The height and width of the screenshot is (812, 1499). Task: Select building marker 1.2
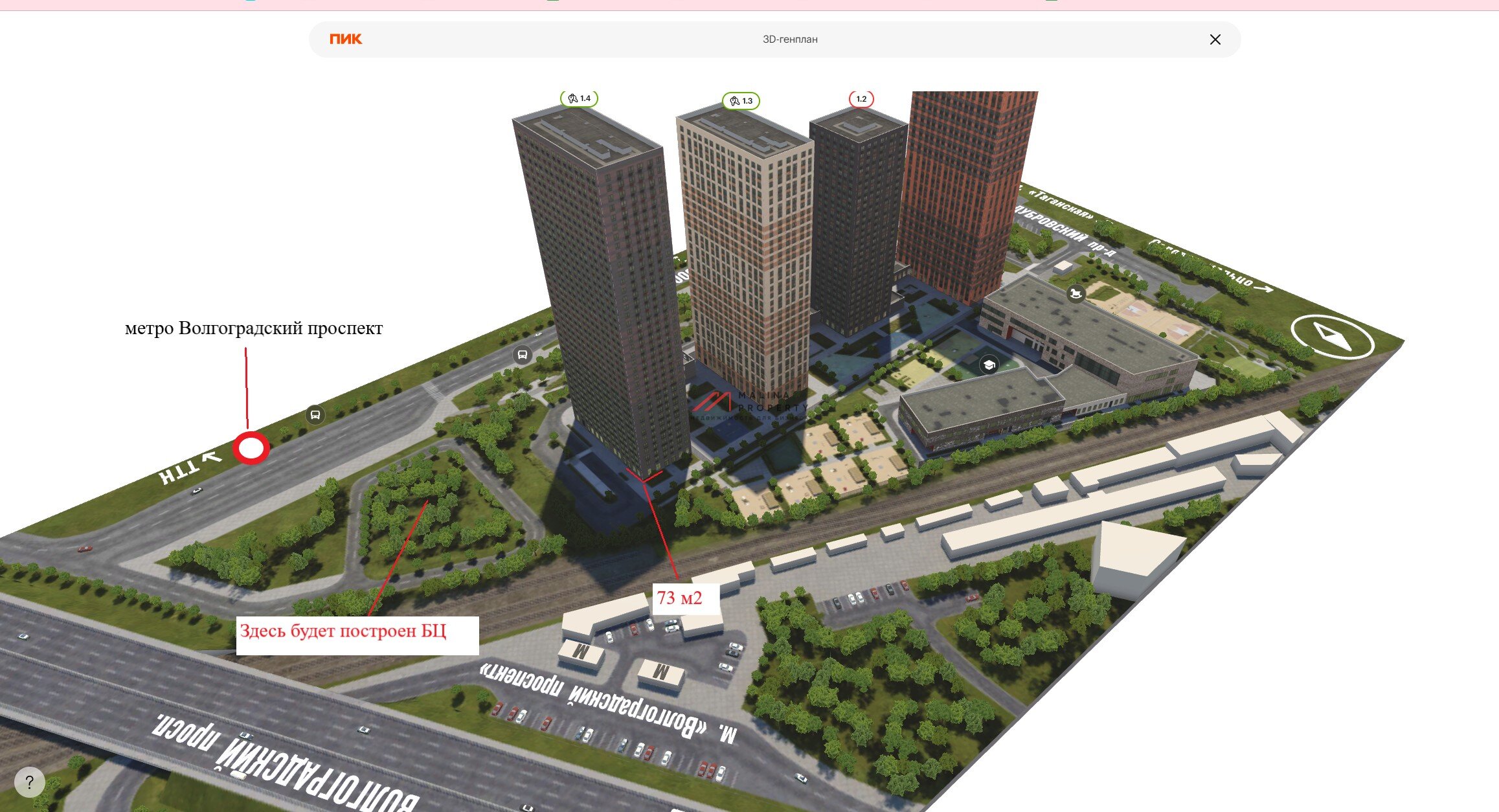(x=861, y=99)
